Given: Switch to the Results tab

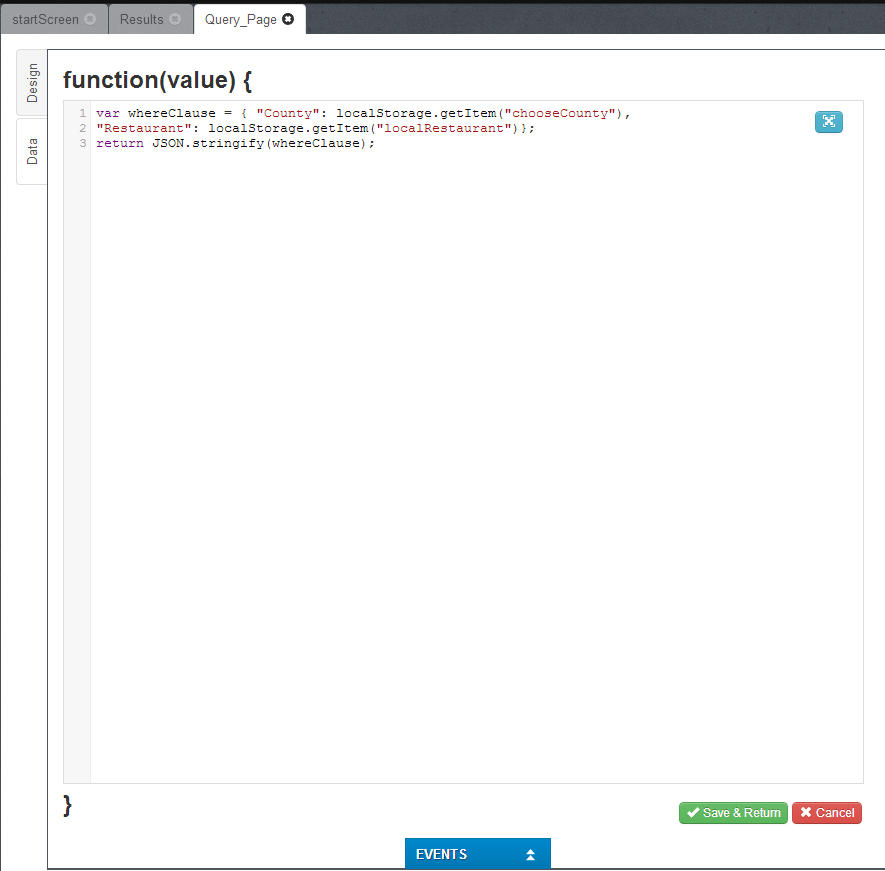Looking at the screenshot, I should [141, 19].
